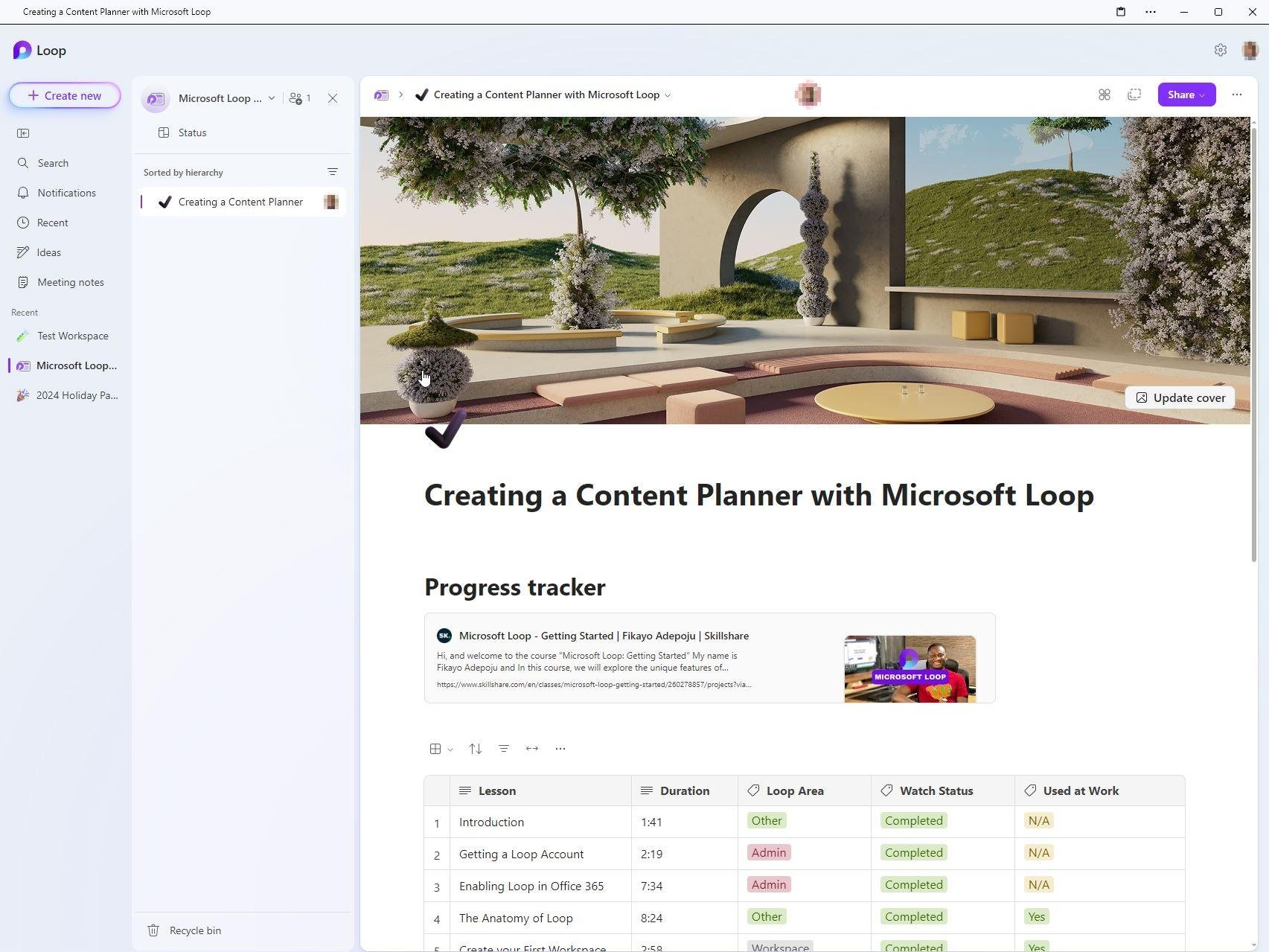Click the table sort arrows icon
This screenshot has width=1269, height=952.
coord(475,749)
